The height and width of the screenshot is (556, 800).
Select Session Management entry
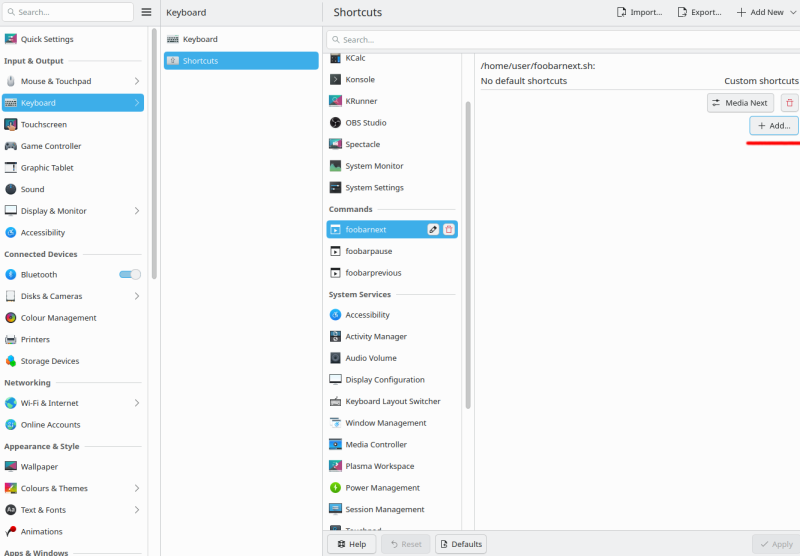click(x=392, y=509)
